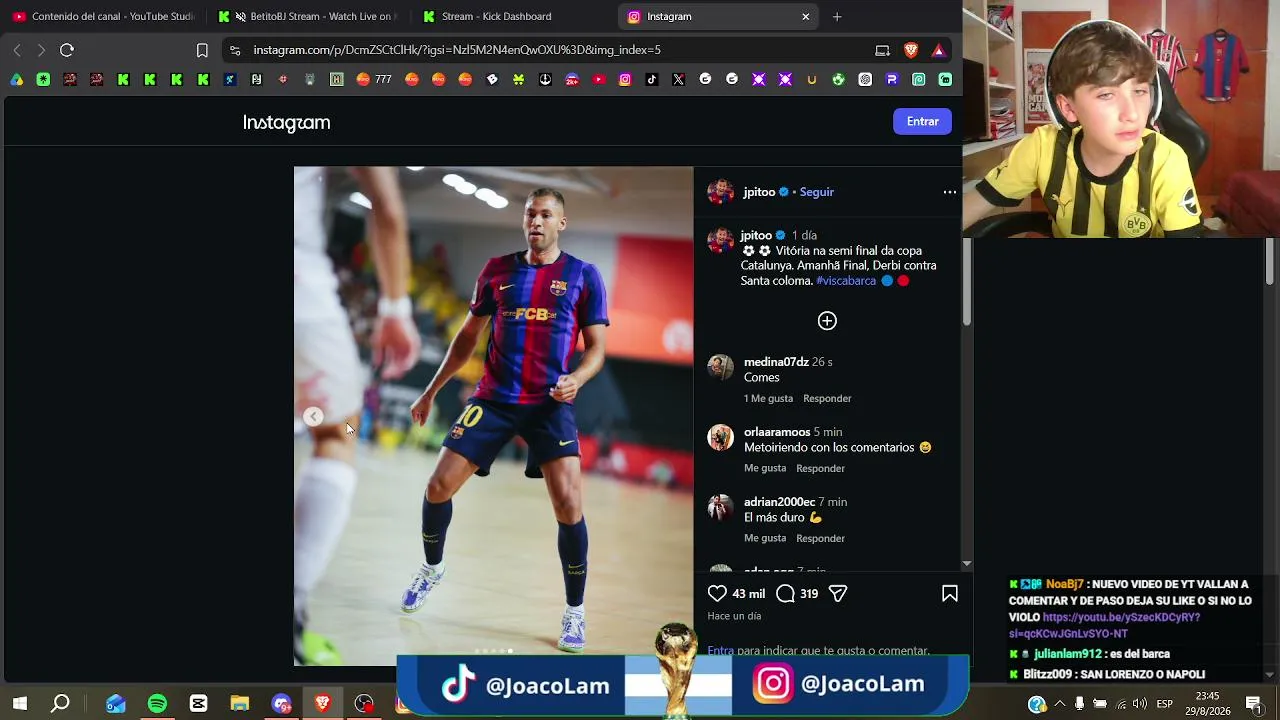Screen dimensions: 1280x720
Task: Open the Brave Shields lion icon
Action: tap(911, 50)
